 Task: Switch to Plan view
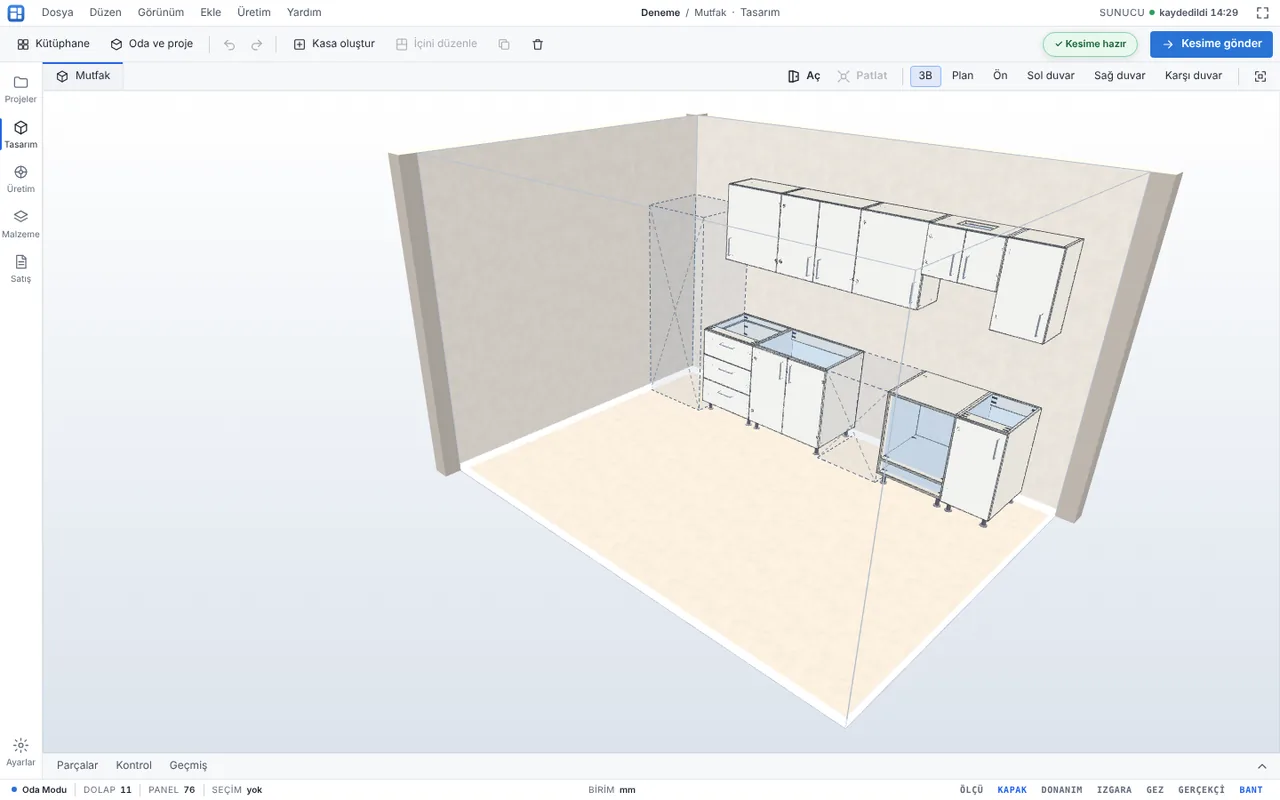(x=962, y=76)
